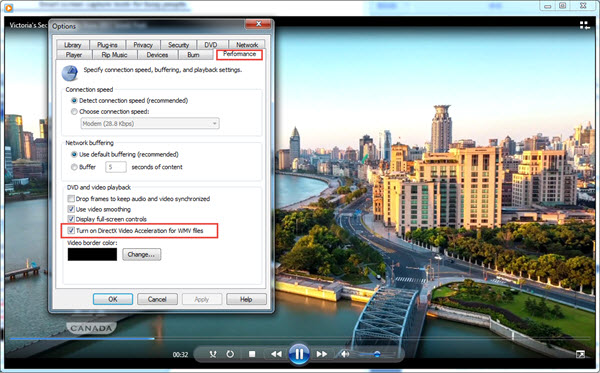Toggle DirectX Video Acceleration for WMV files
Viewport: 600px width, 373px height.
[x=71, y=230]
